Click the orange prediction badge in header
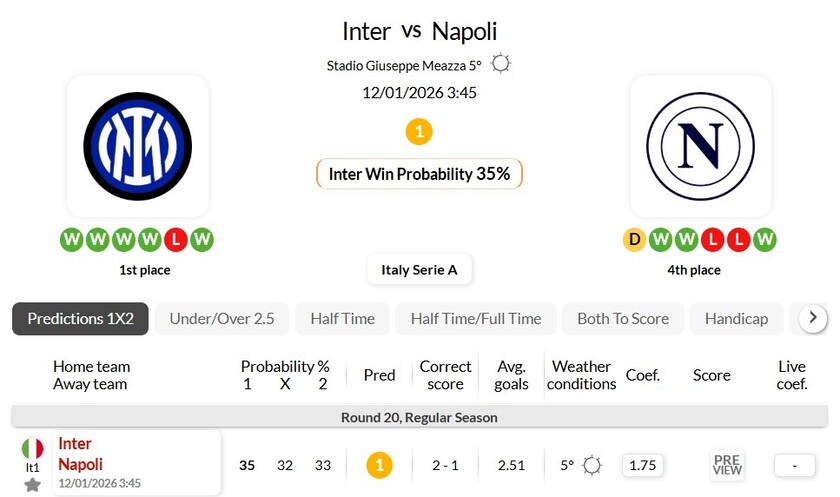840x497 pixels. (419, 131)
